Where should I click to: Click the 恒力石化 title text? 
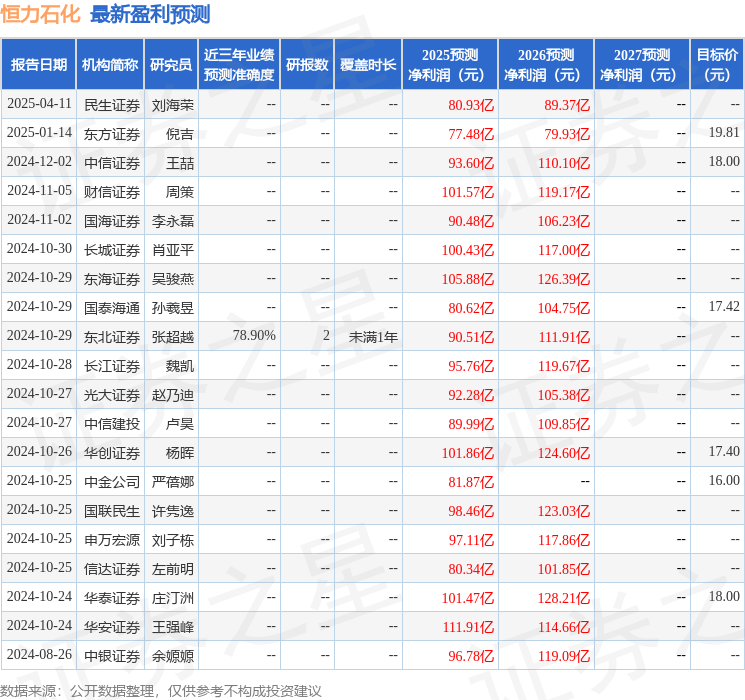[x=40, y=14]
